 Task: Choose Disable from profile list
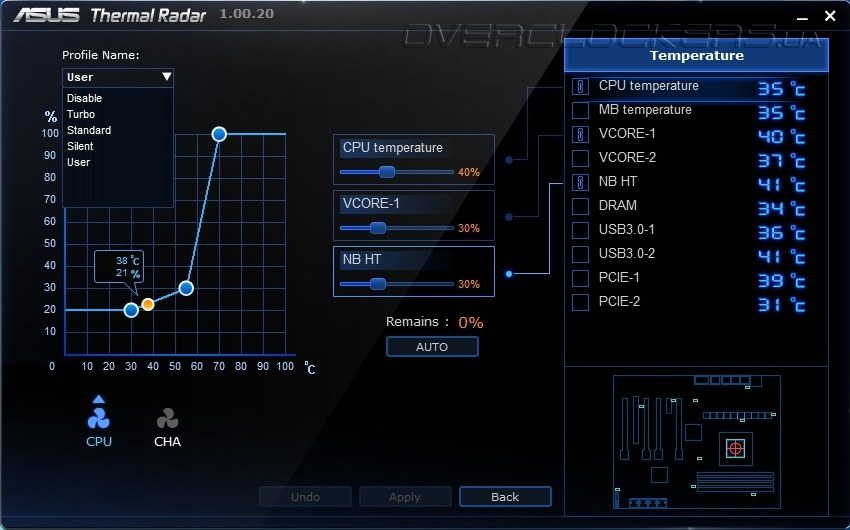click(84, 98)
